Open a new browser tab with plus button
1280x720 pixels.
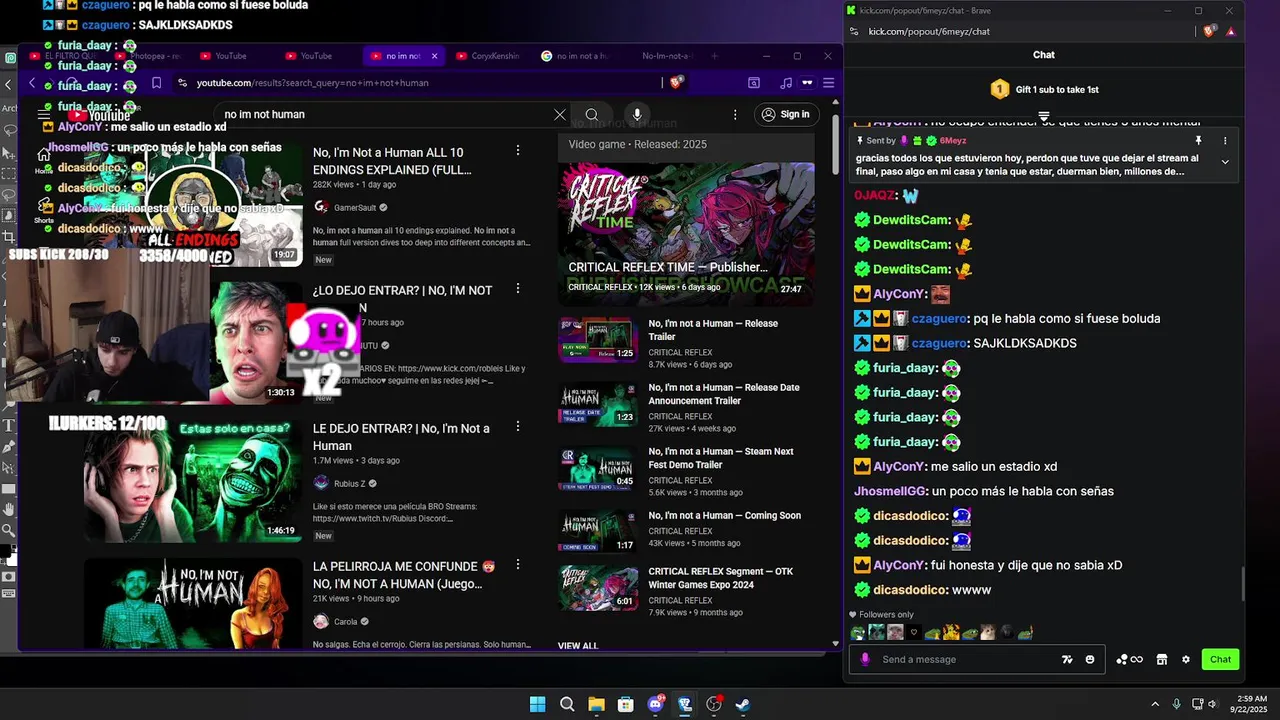(714, 56)
